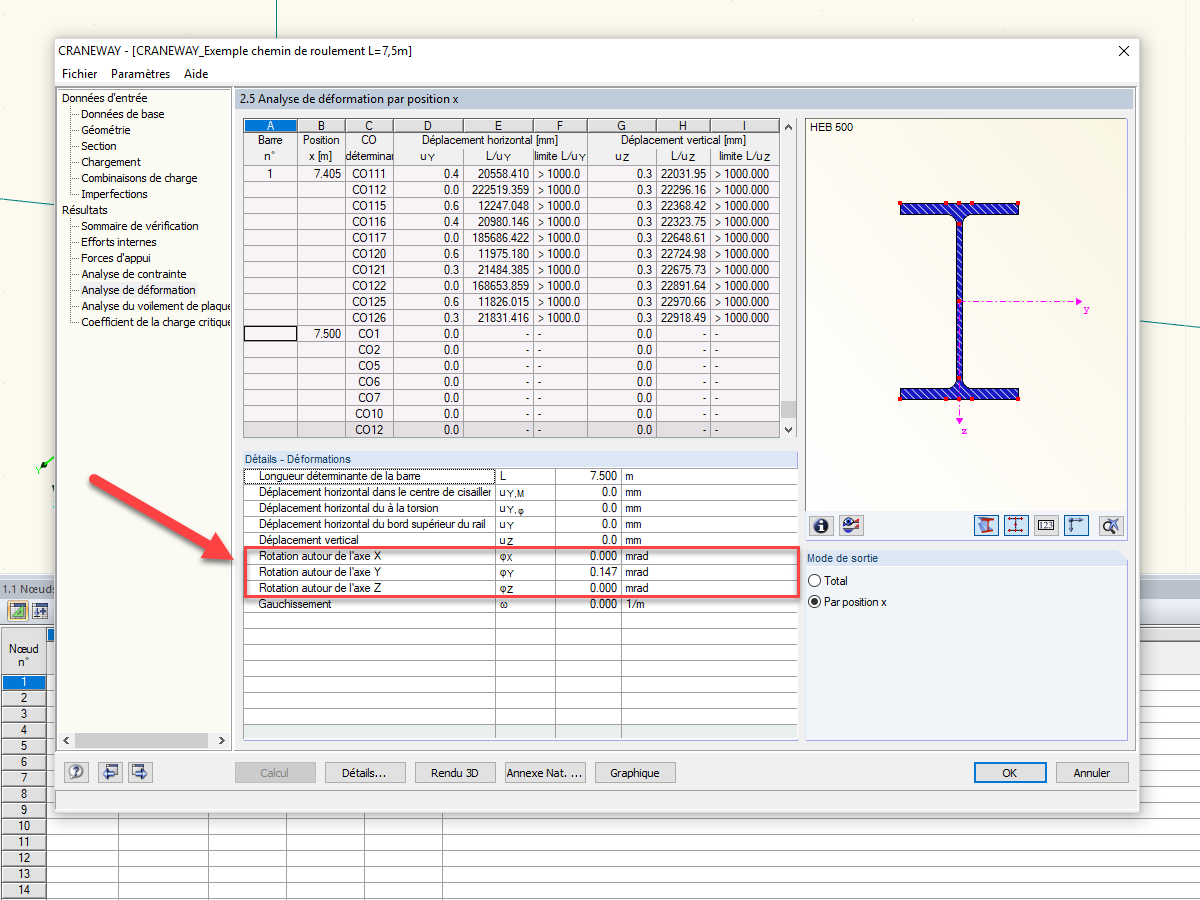Click the table import icon next to the green icon
This screenshot has width=1200, height=900.
pos(42,611)
